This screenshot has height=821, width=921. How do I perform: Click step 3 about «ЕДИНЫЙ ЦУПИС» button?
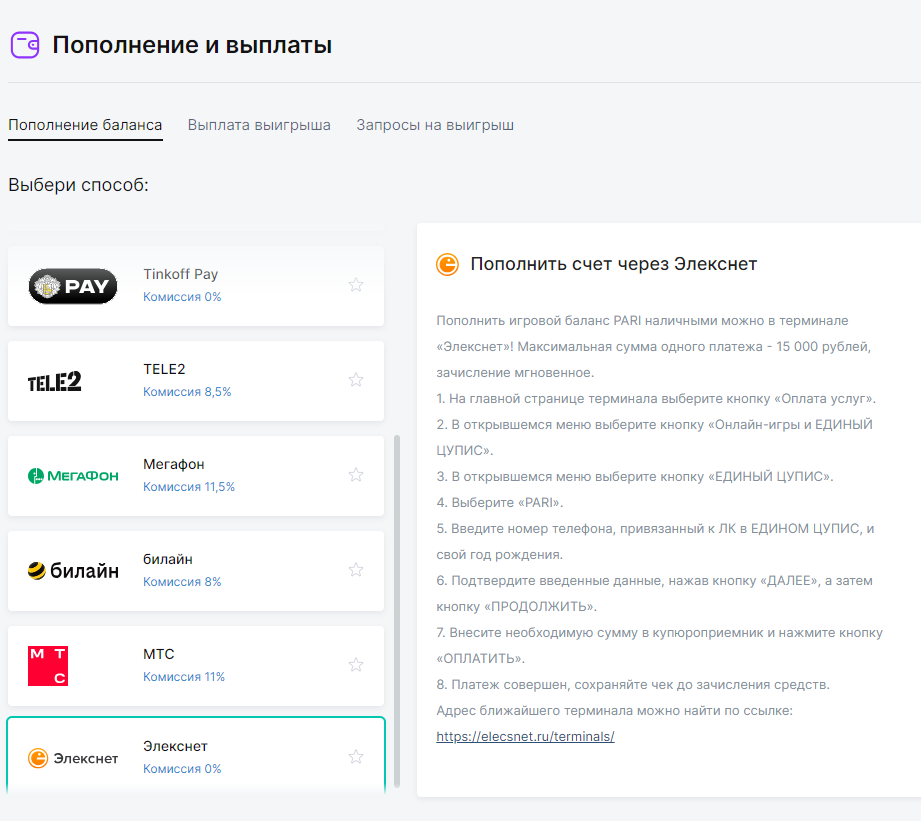(x=635, y=477)
